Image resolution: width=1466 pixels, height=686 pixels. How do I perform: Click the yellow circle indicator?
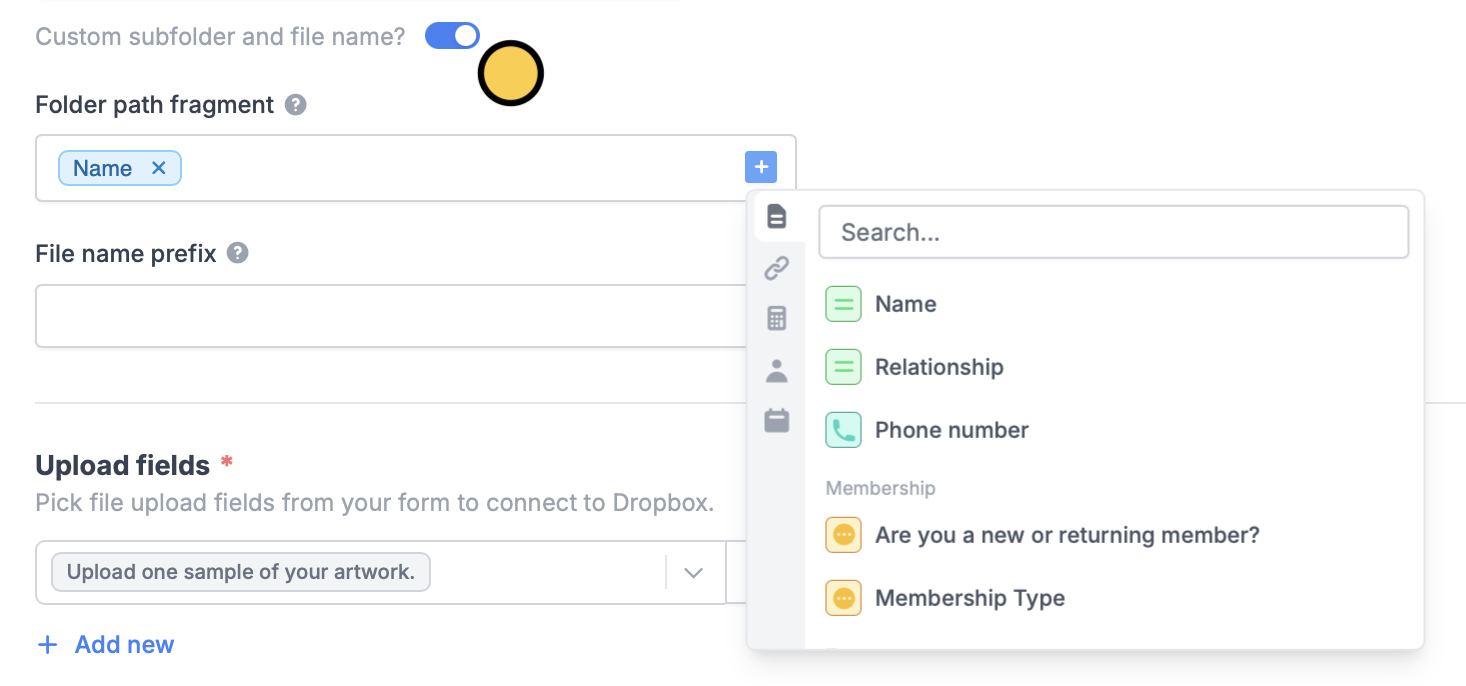(511, 73)
